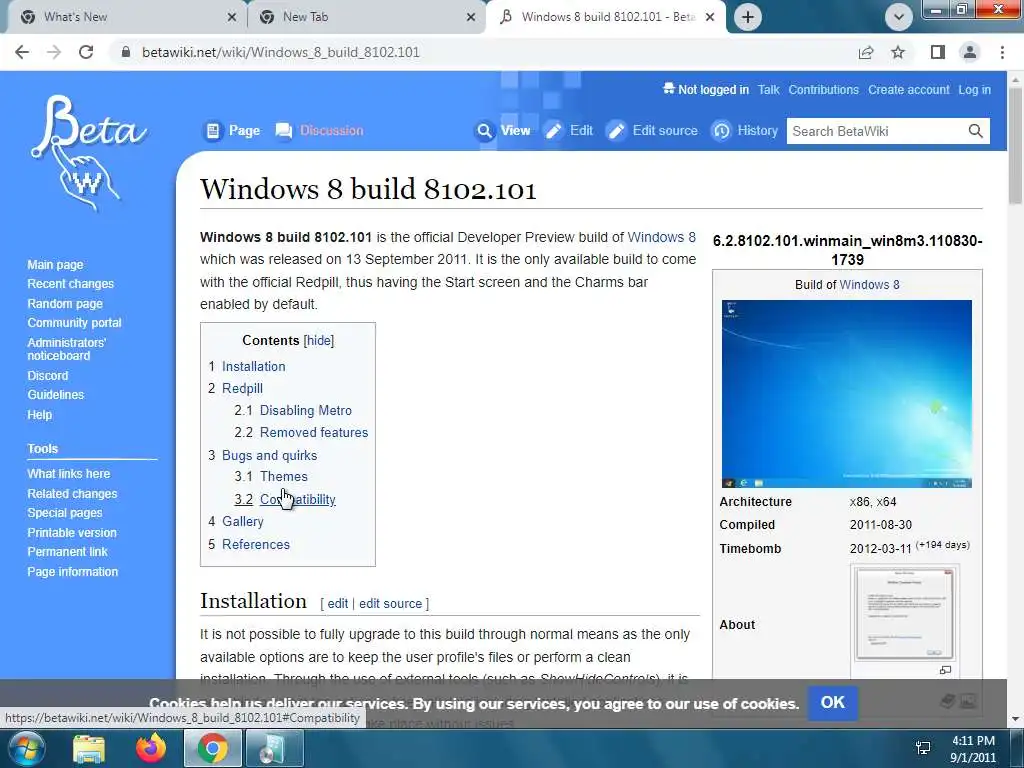This screenshot has height=768, width=1024.
Task: Click the BetaWiki logo
Action: coord(89,154)
